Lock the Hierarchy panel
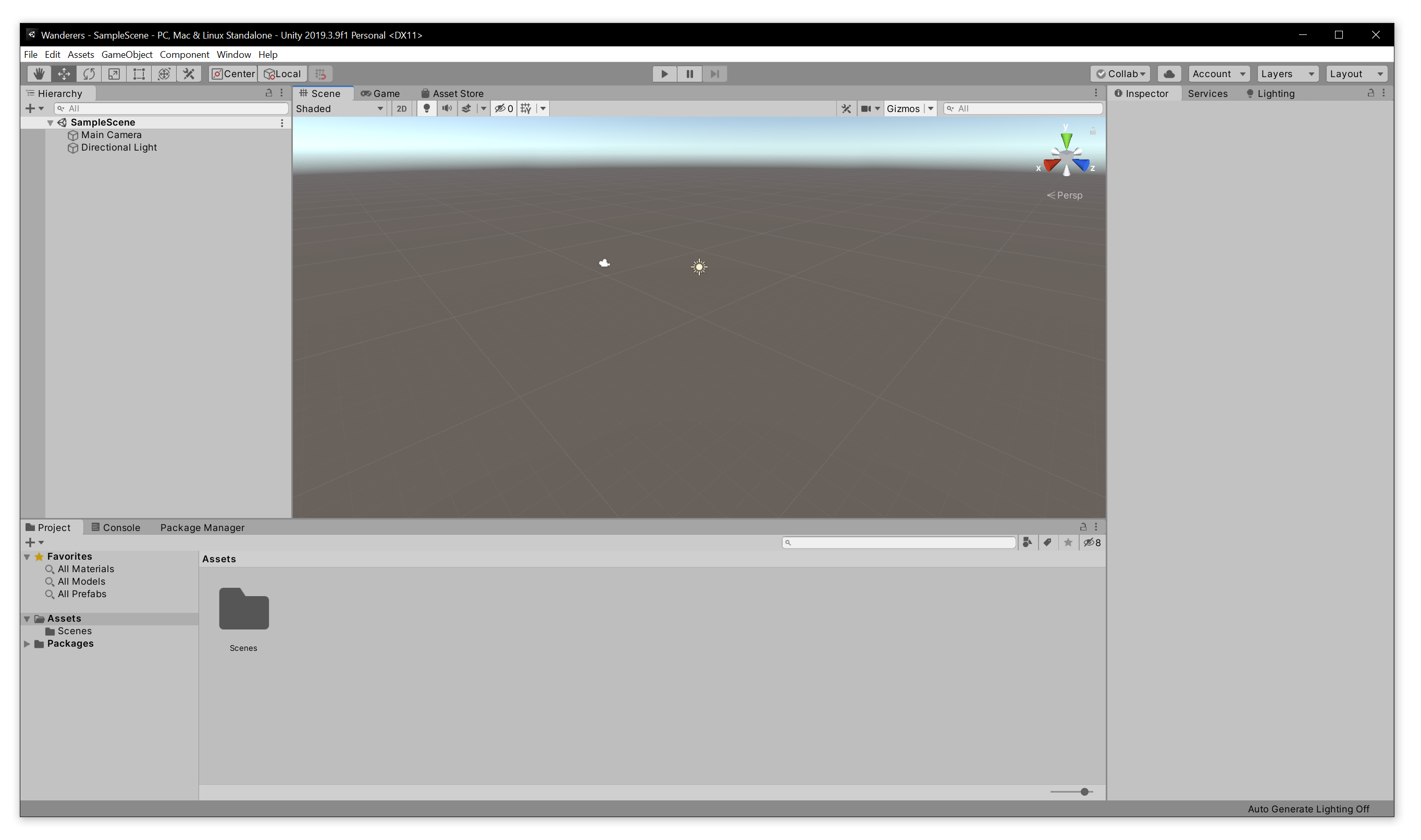Screen dimensions: 1421x840 (x=269, y=93)
